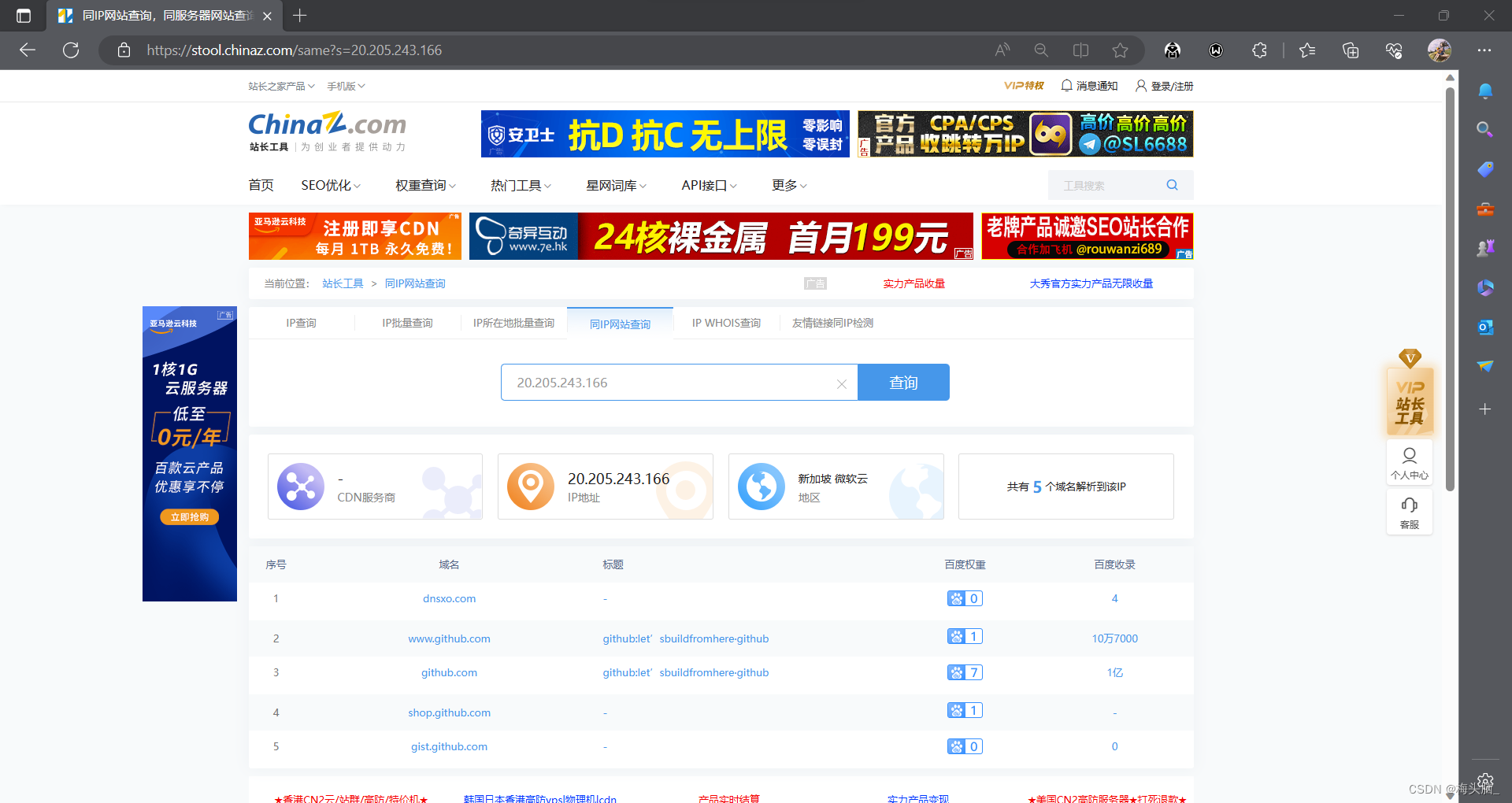This screenshot has width=1512, height=803.
Task: Switch to IP所在地批量查询 tab
Action: pyautogui.click(x=513, y=323)
